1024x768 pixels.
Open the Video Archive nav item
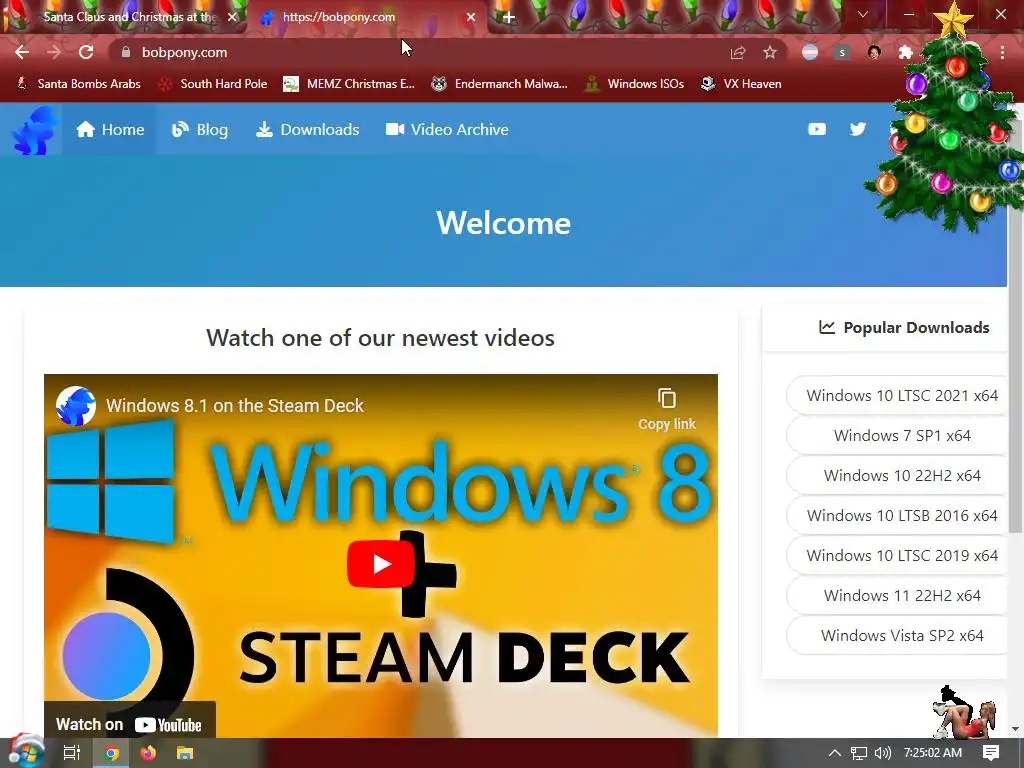447,129
